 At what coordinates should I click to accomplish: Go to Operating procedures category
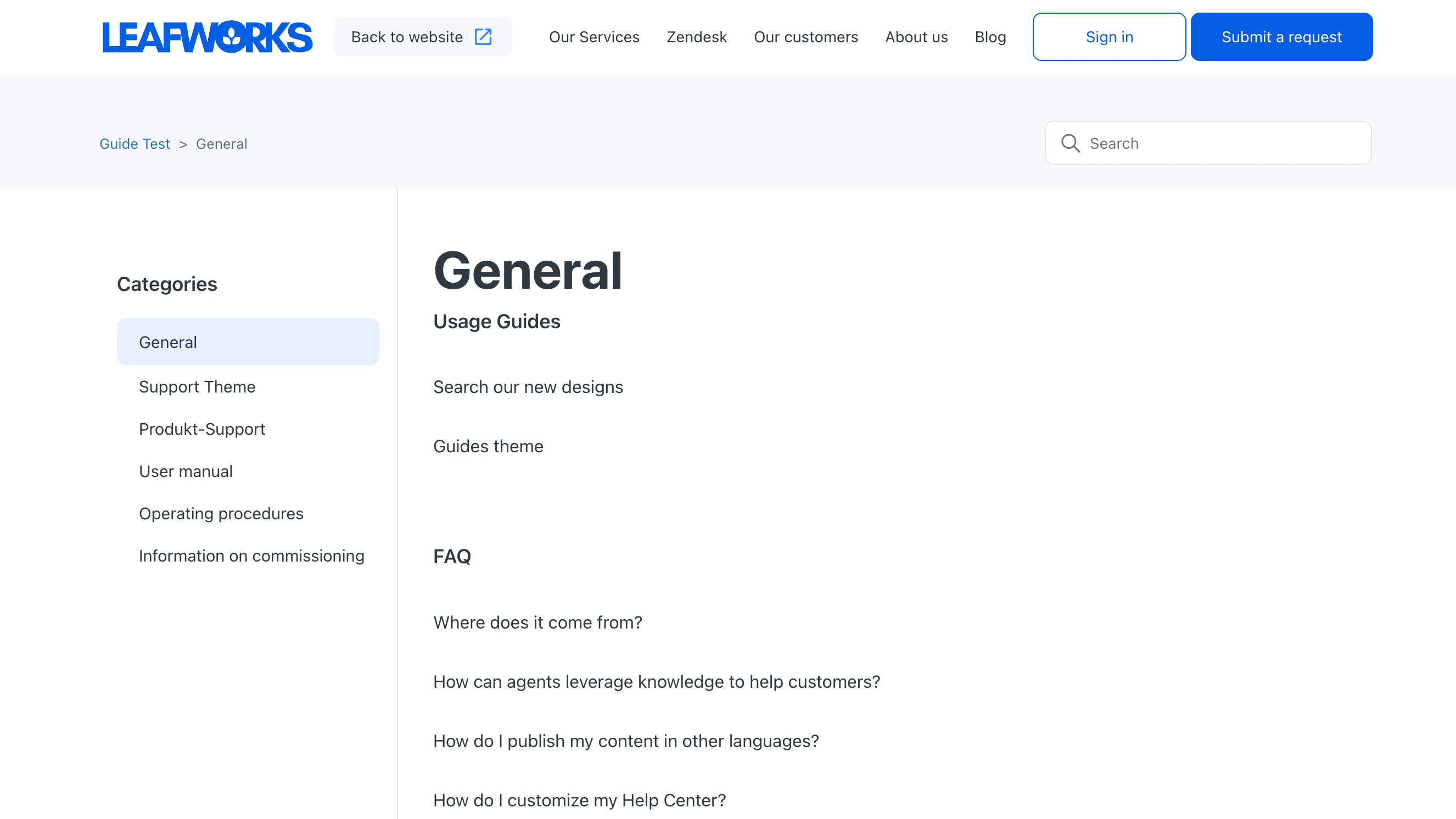pos(221,513)
